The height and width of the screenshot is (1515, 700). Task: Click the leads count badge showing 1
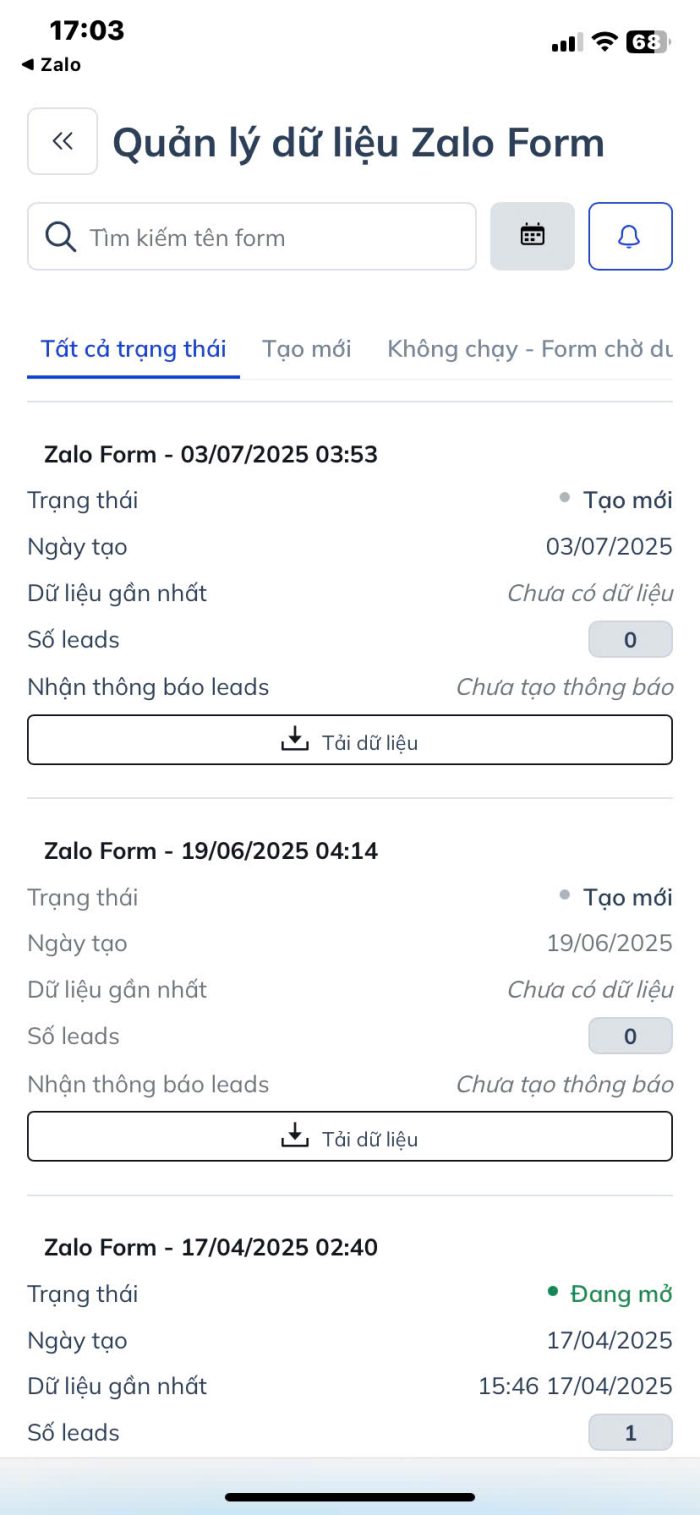coord(630,1432)
